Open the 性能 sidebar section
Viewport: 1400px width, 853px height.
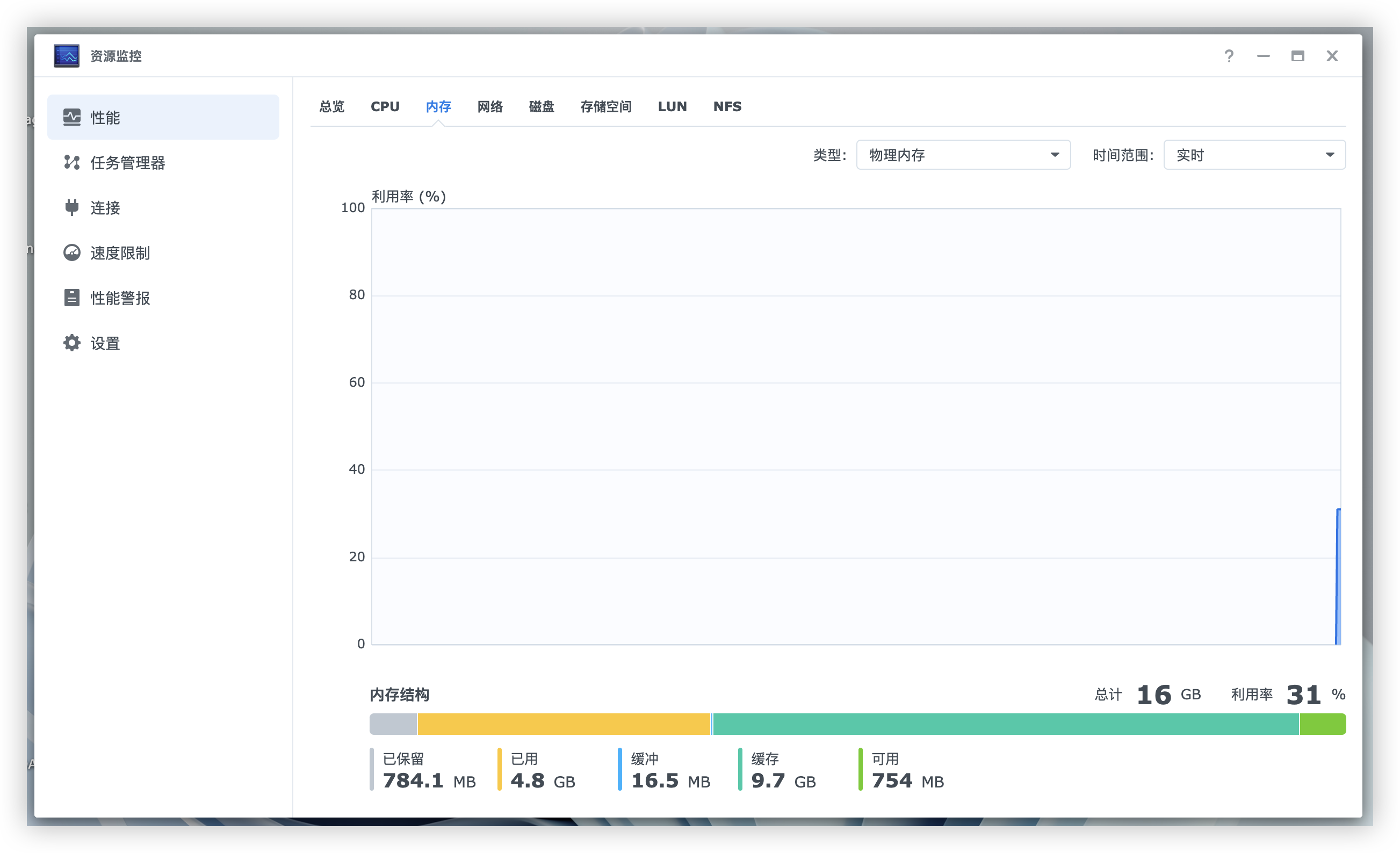click(x=163, y=117)
